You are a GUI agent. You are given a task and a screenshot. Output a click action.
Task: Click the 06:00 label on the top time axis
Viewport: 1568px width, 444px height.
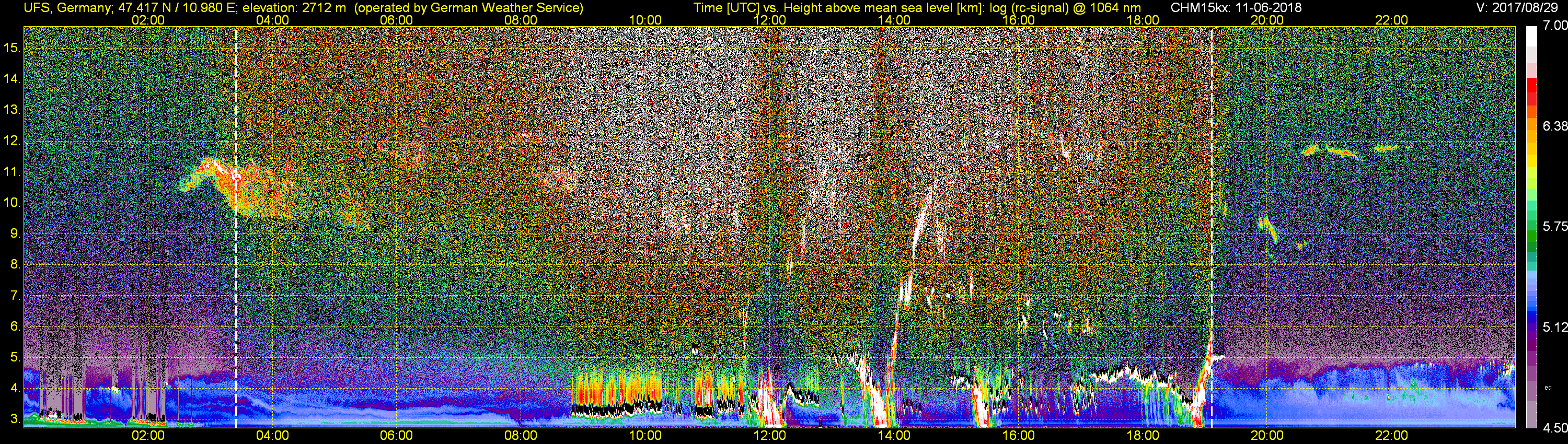pos(396,20)
